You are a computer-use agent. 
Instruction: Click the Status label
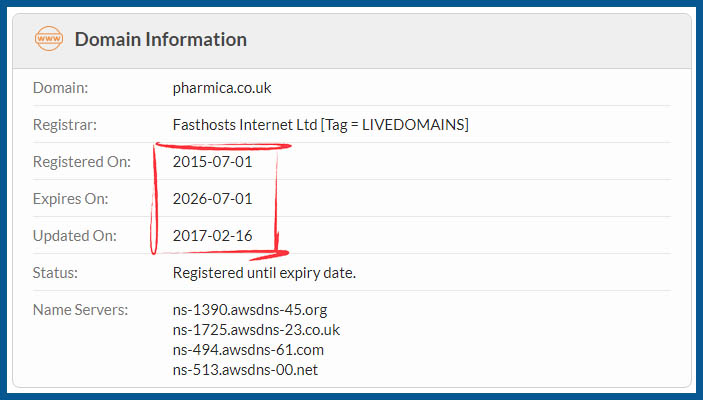click(x=55, y=273)
